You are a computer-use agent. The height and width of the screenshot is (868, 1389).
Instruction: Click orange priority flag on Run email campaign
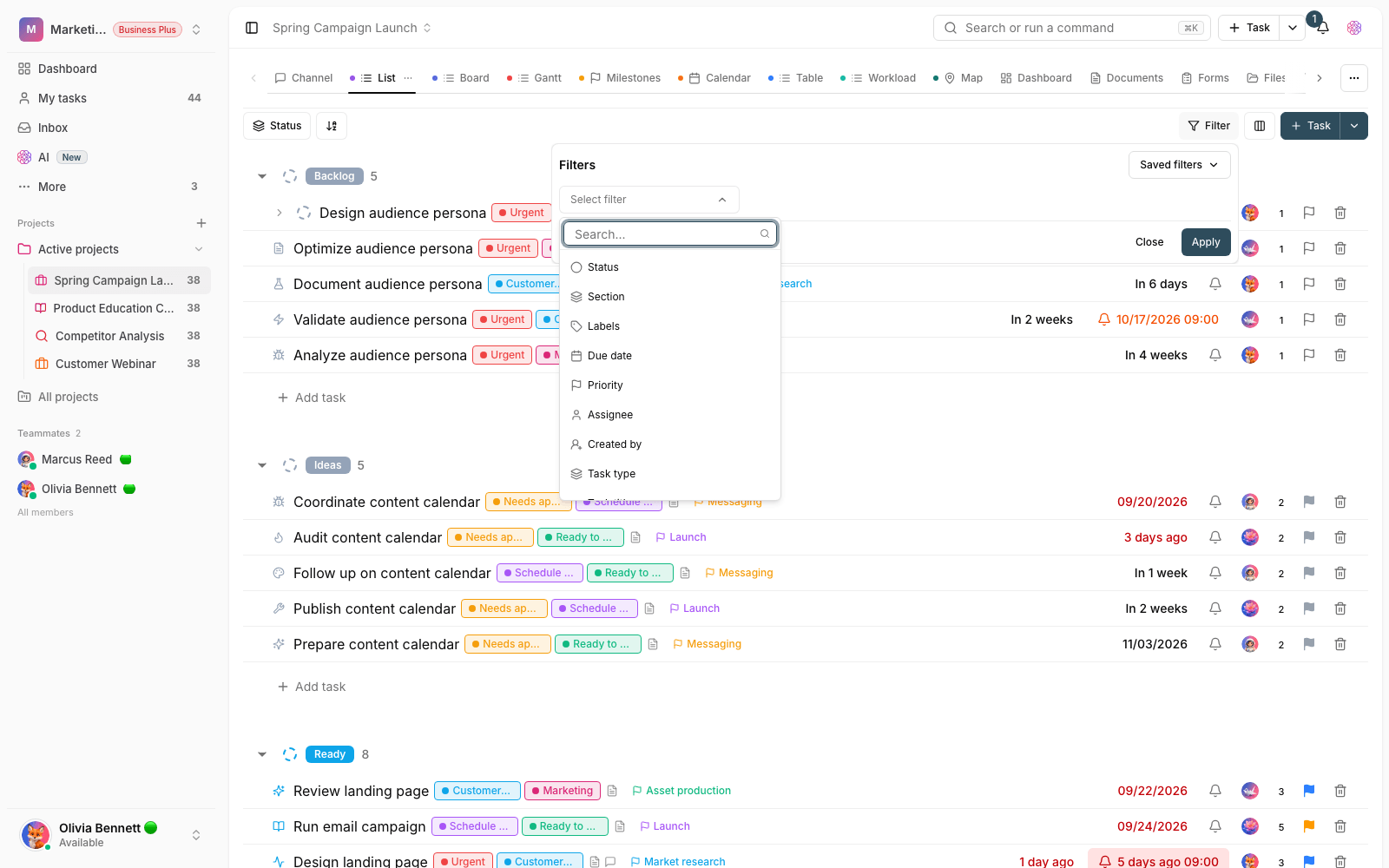coord(1309,826)
